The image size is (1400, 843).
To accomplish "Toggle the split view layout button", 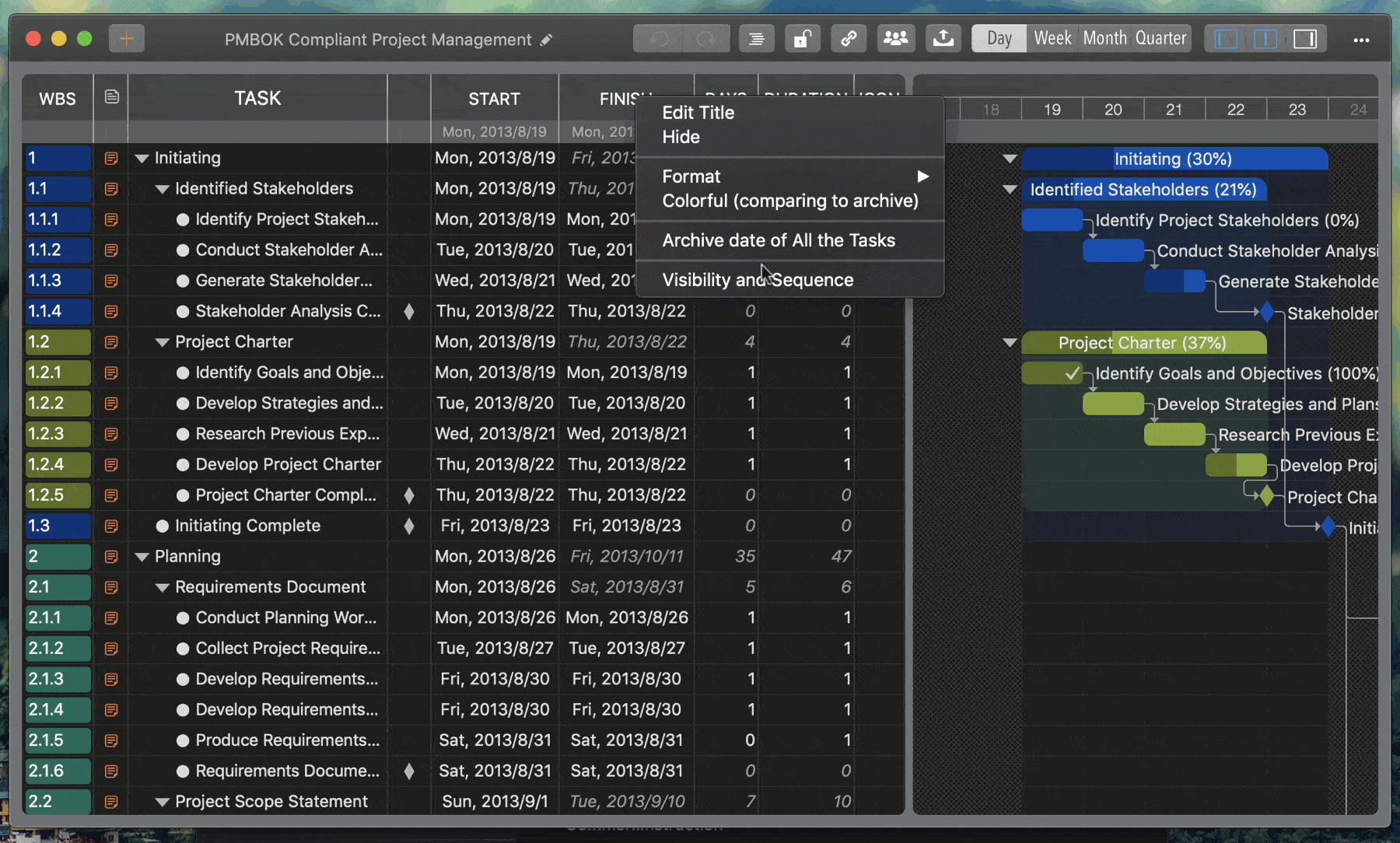I will pos(1265,38).
